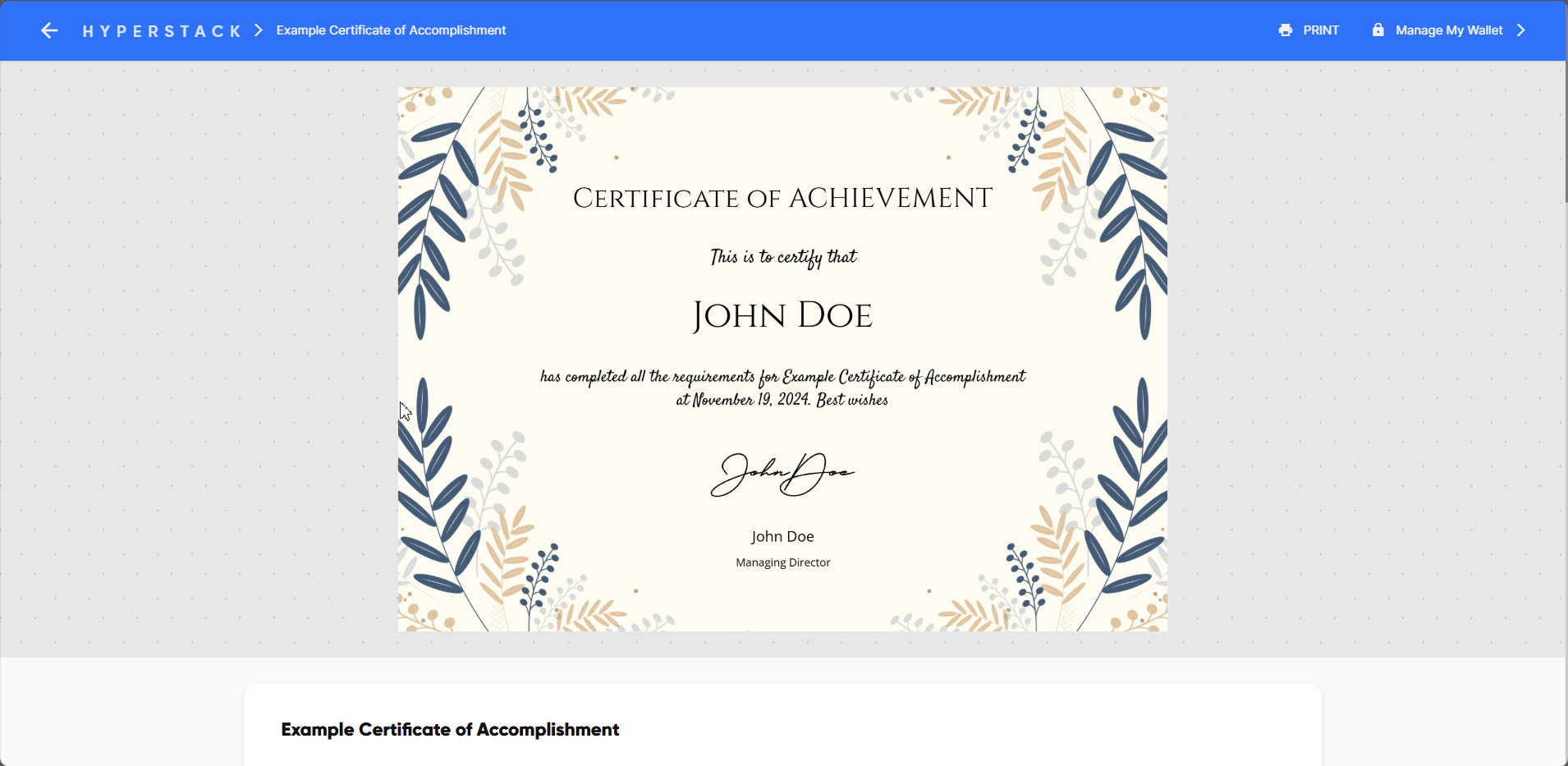
Task: Click the printer icon
Action: 1286,30
